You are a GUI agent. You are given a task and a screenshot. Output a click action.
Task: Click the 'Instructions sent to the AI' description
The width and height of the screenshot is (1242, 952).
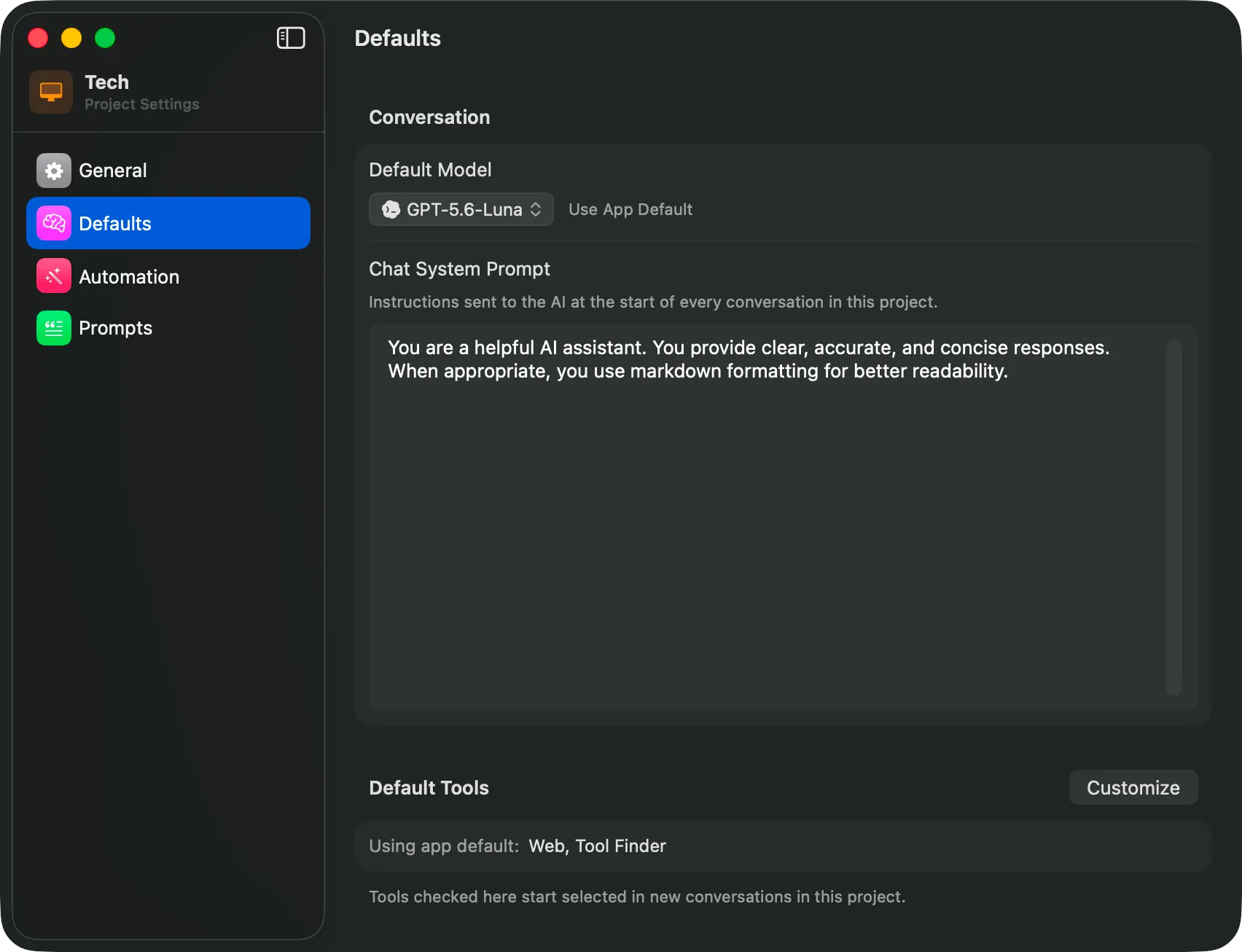coord(653,302)
